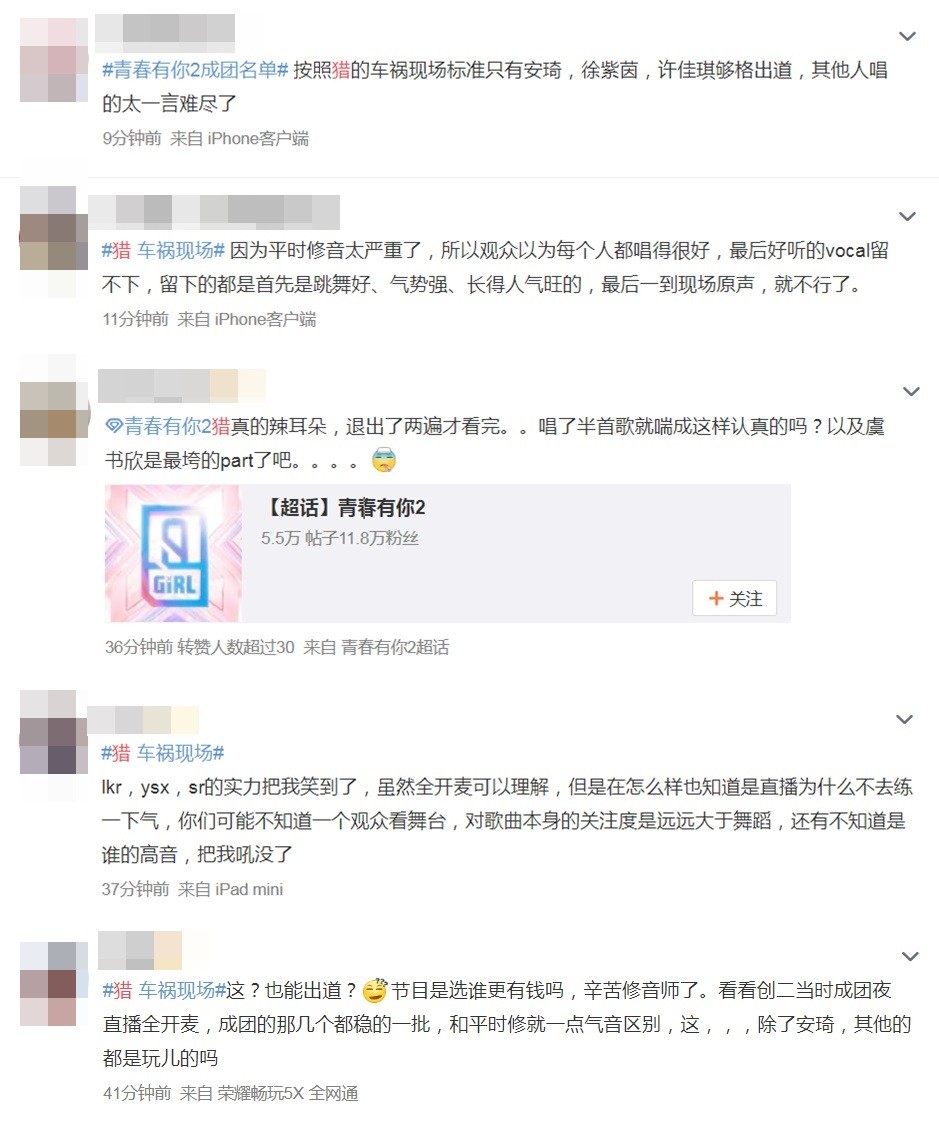Open the #青春有你2成团名单# hashtag link

point(195,70)
